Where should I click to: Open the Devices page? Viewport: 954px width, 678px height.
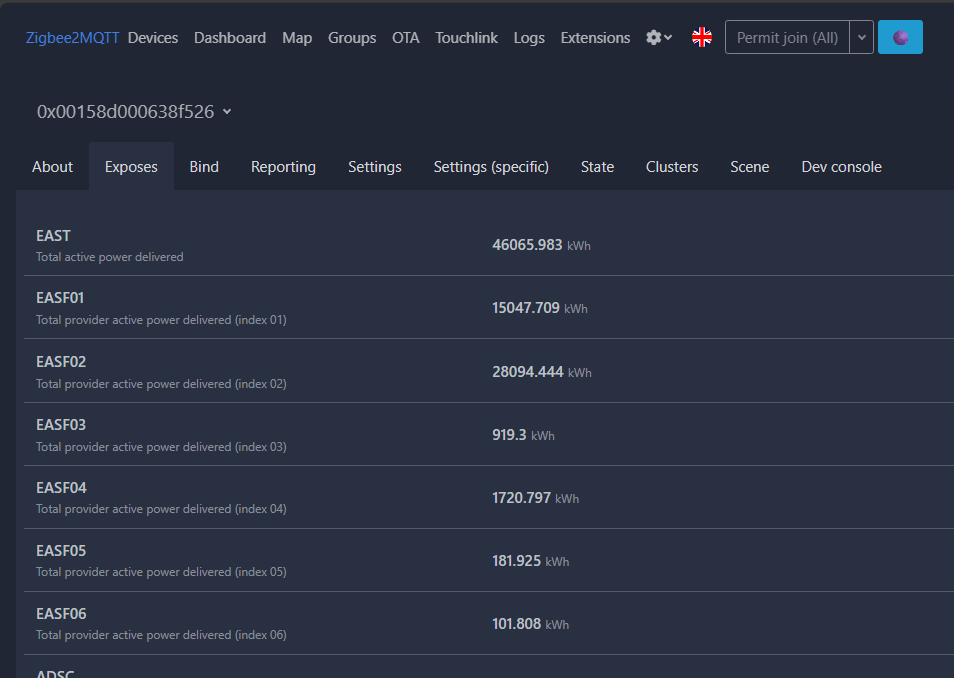click(x=153, y=38)
